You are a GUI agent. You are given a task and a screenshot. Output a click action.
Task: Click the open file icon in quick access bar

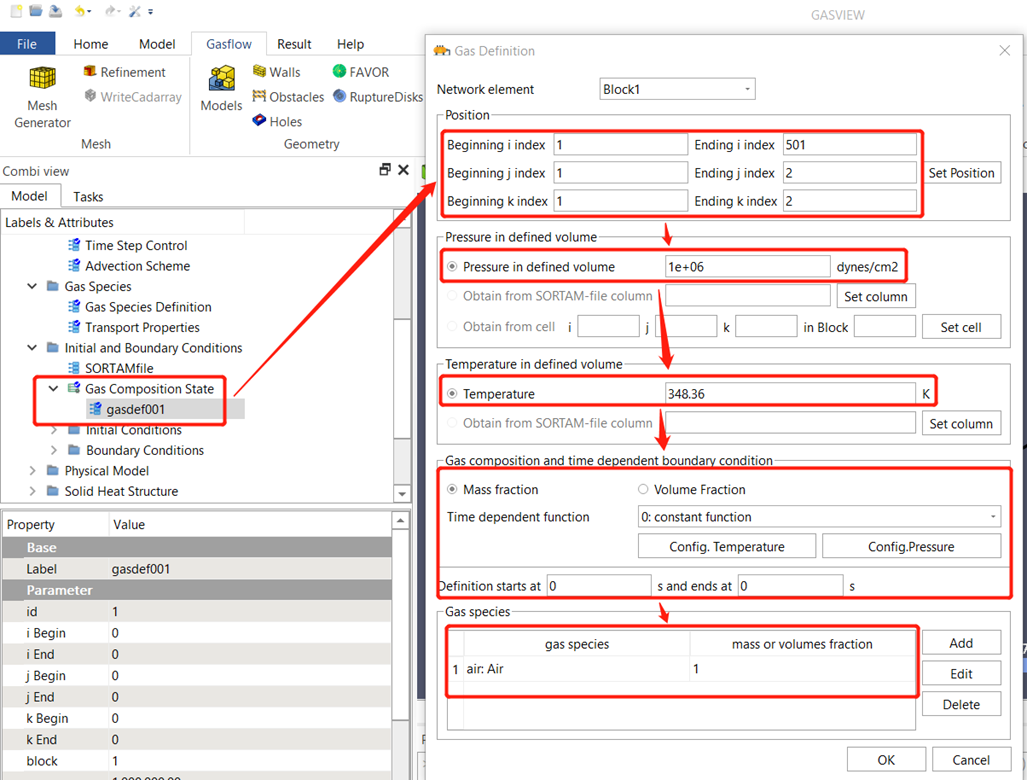click(36, 11)
